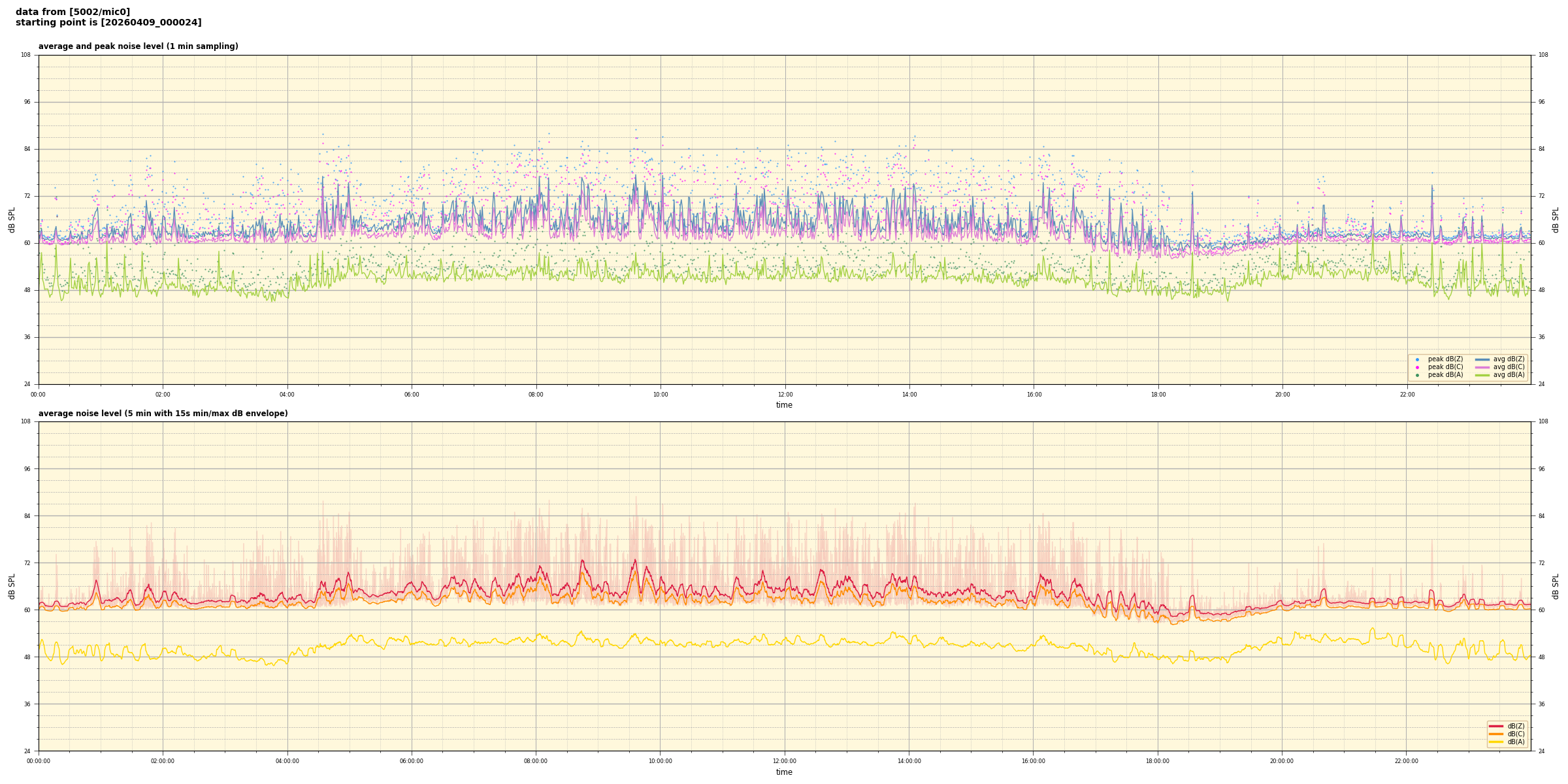Screen dimensions: 1568x784
Task: Click the 12:00 tick on top chart axis
Action: click(x=785, y=395)
